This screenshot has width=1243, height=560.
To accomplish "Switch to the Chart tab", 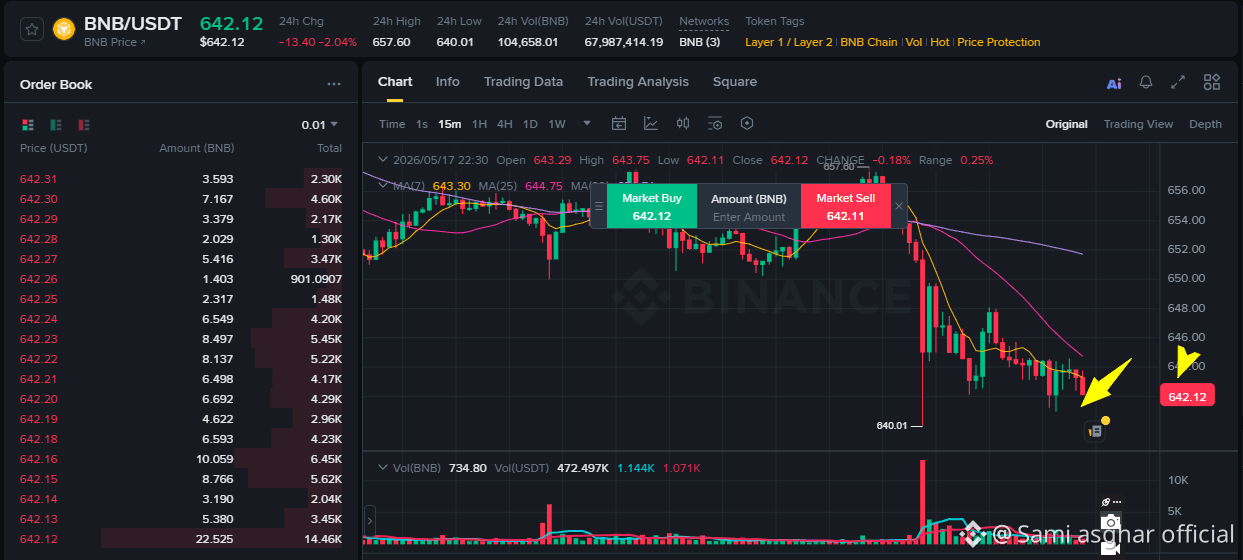I will pyautogui.click(x=395, y=82).
